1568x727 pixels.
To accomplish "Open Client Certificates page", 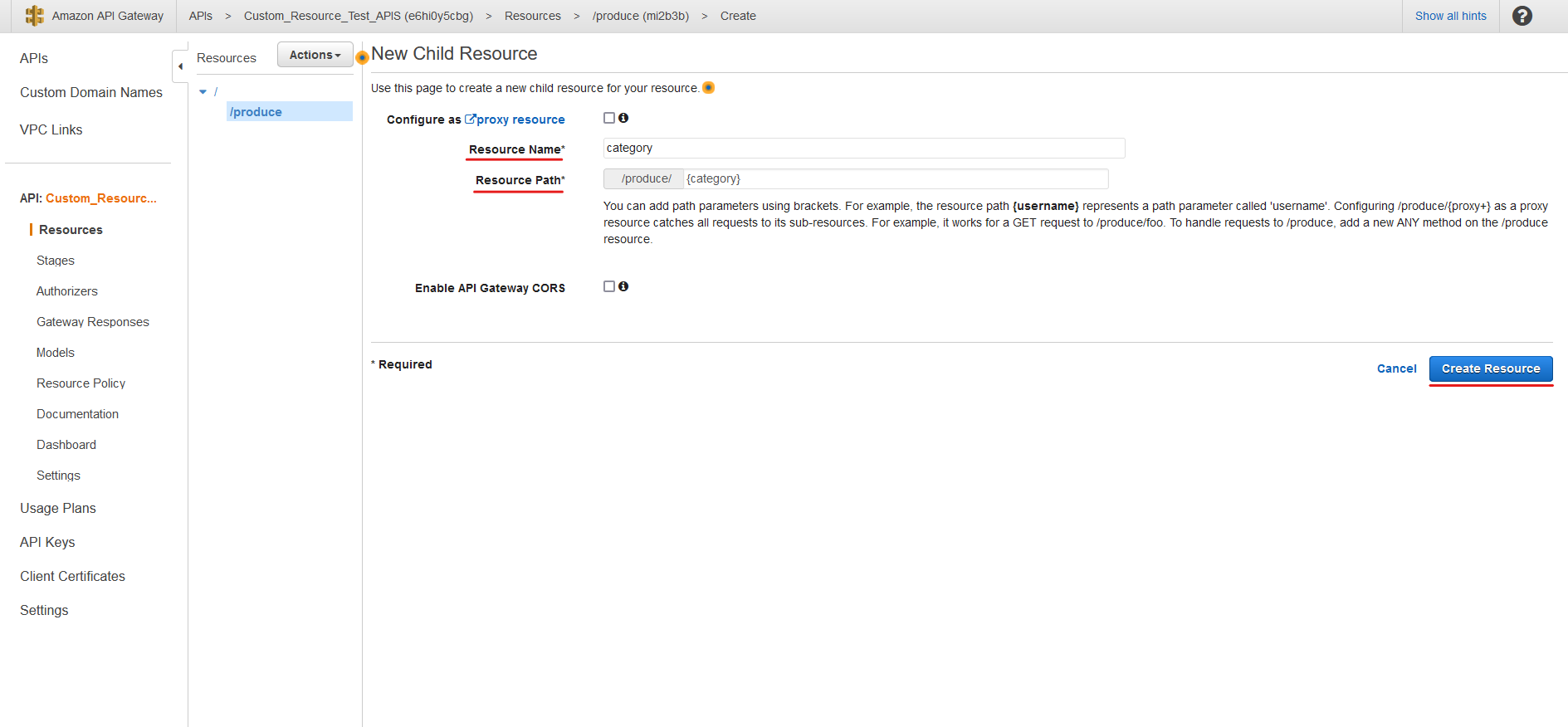I will [x=73, y=576].
